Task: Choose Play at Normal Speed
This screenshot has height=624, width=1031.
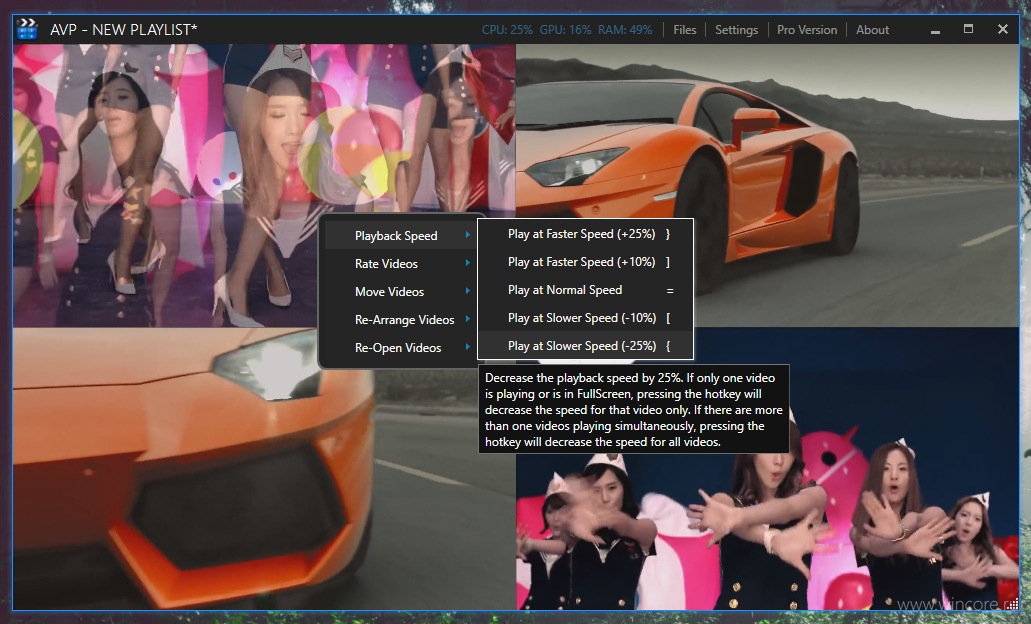Action: [x=585, y=290]
